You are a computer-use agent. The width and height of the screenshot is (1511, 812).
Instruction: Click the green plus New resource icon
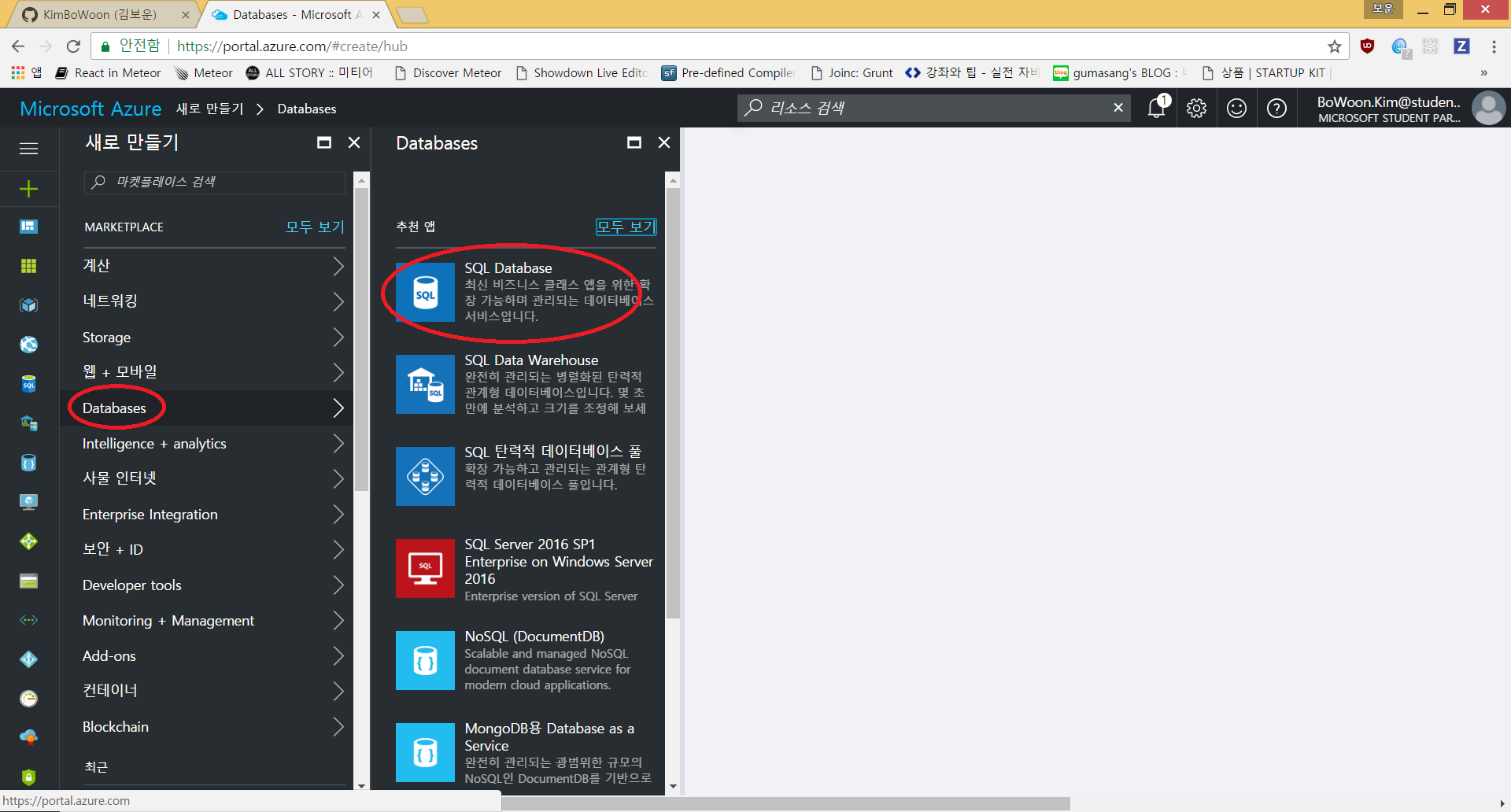pos(28,189)
